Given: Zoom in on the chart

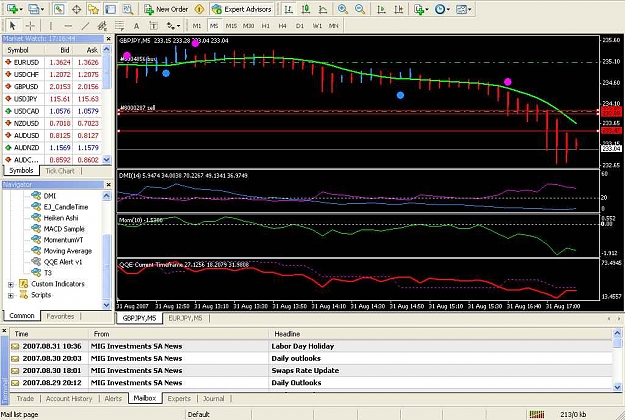Looking at the screenshot, I should (342, 9).
